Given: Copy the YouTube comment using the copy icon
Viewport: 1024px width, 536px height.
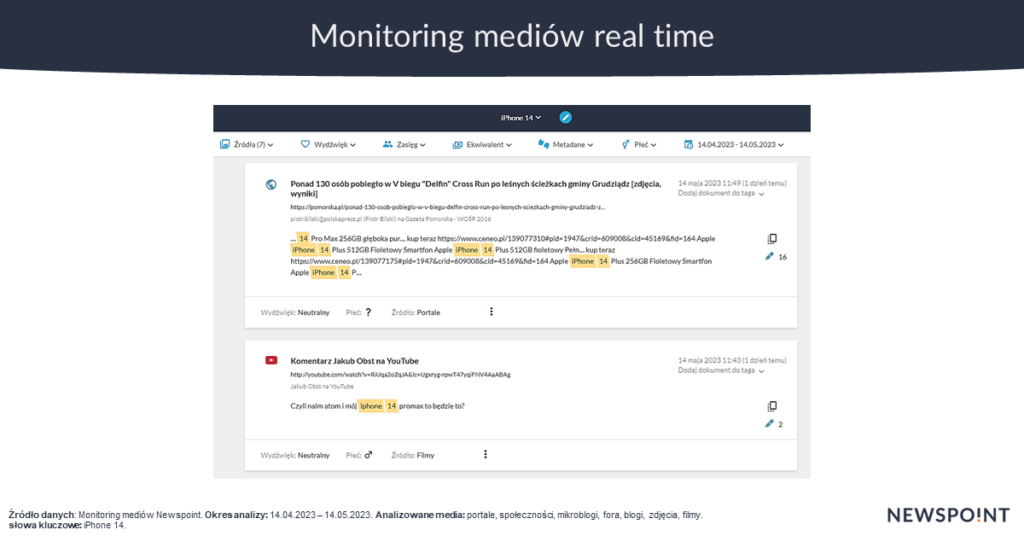Looking at the screenshot, I should coord(772,406).
